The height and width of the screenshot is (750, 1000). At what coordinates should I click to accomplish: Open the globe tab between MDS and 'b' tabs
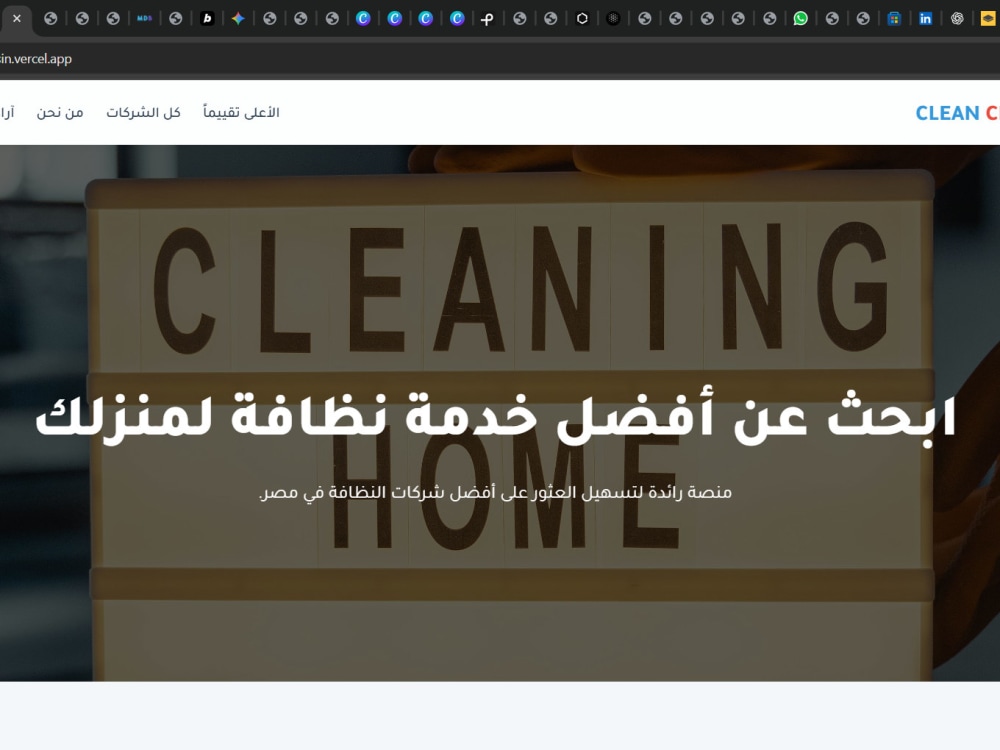pyautogui.click(x=175, y=18)
